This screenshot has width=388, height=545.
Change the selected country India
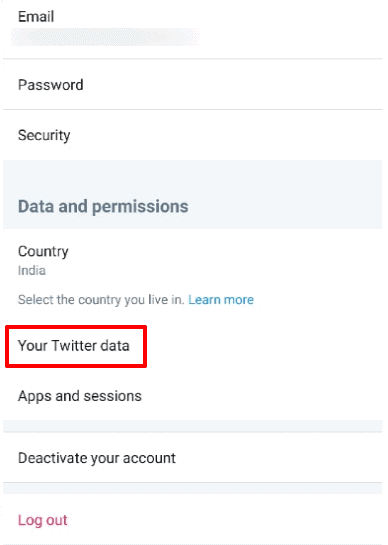[32, 270]
